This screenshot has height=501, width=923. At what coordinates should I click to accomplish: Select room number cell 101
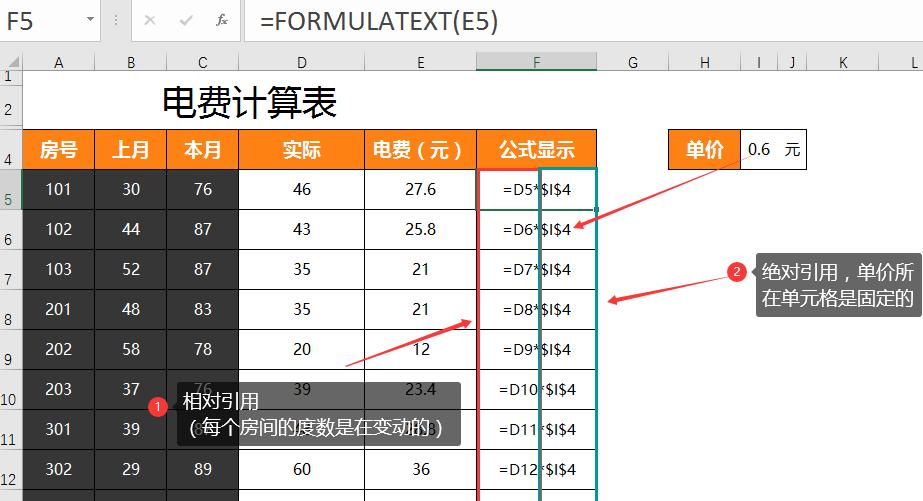coord(58,189)
